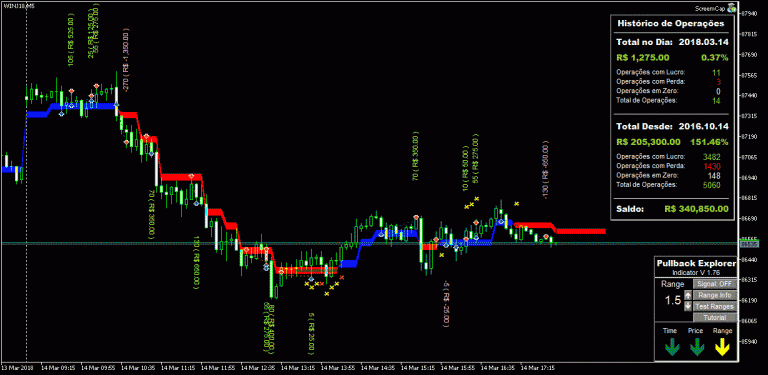Open the Range Info button

(x=715, y=295)
